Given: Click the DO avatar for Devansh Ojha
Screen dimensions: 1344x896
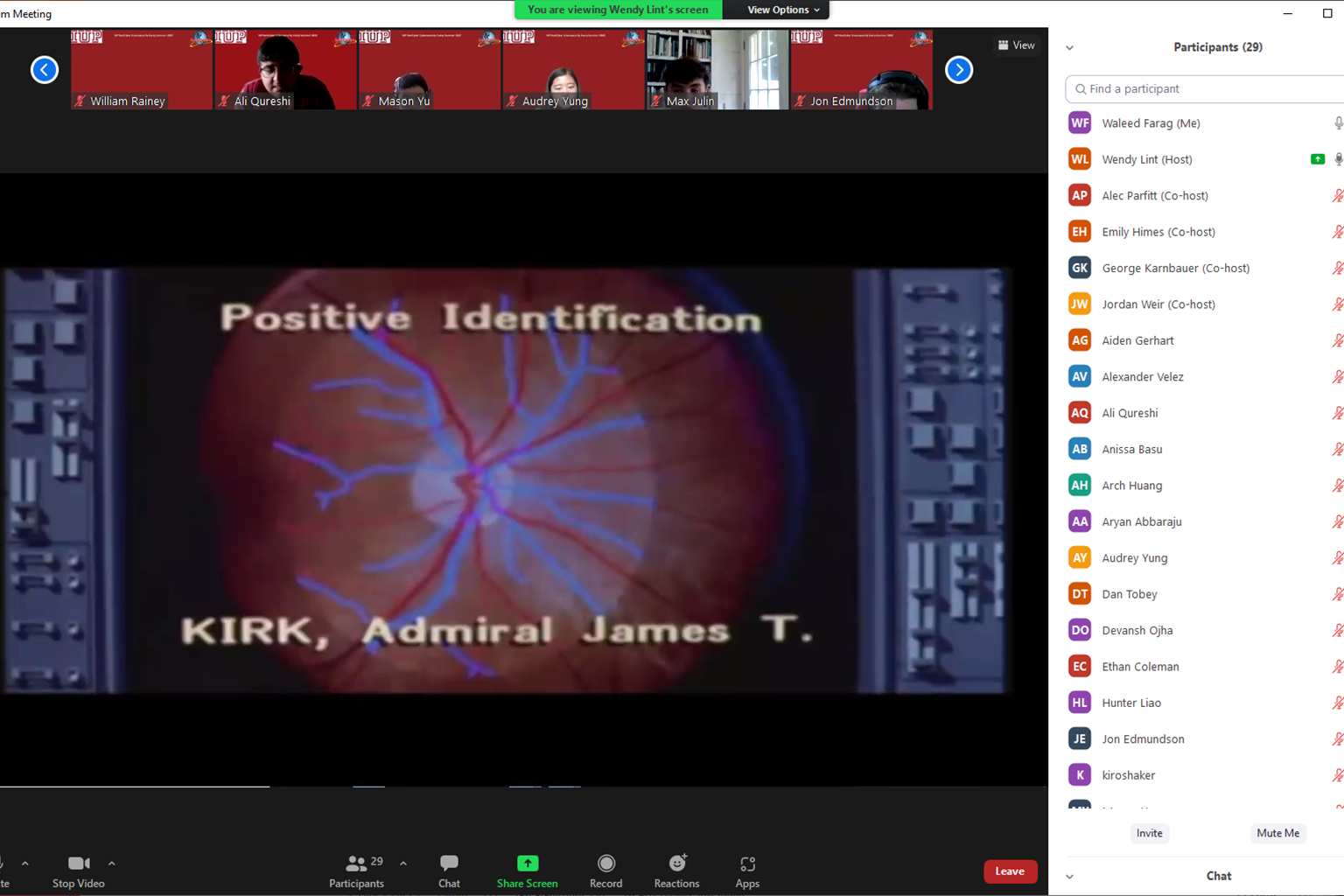Looking at the screenshot, I should [x=1080, y=630].
